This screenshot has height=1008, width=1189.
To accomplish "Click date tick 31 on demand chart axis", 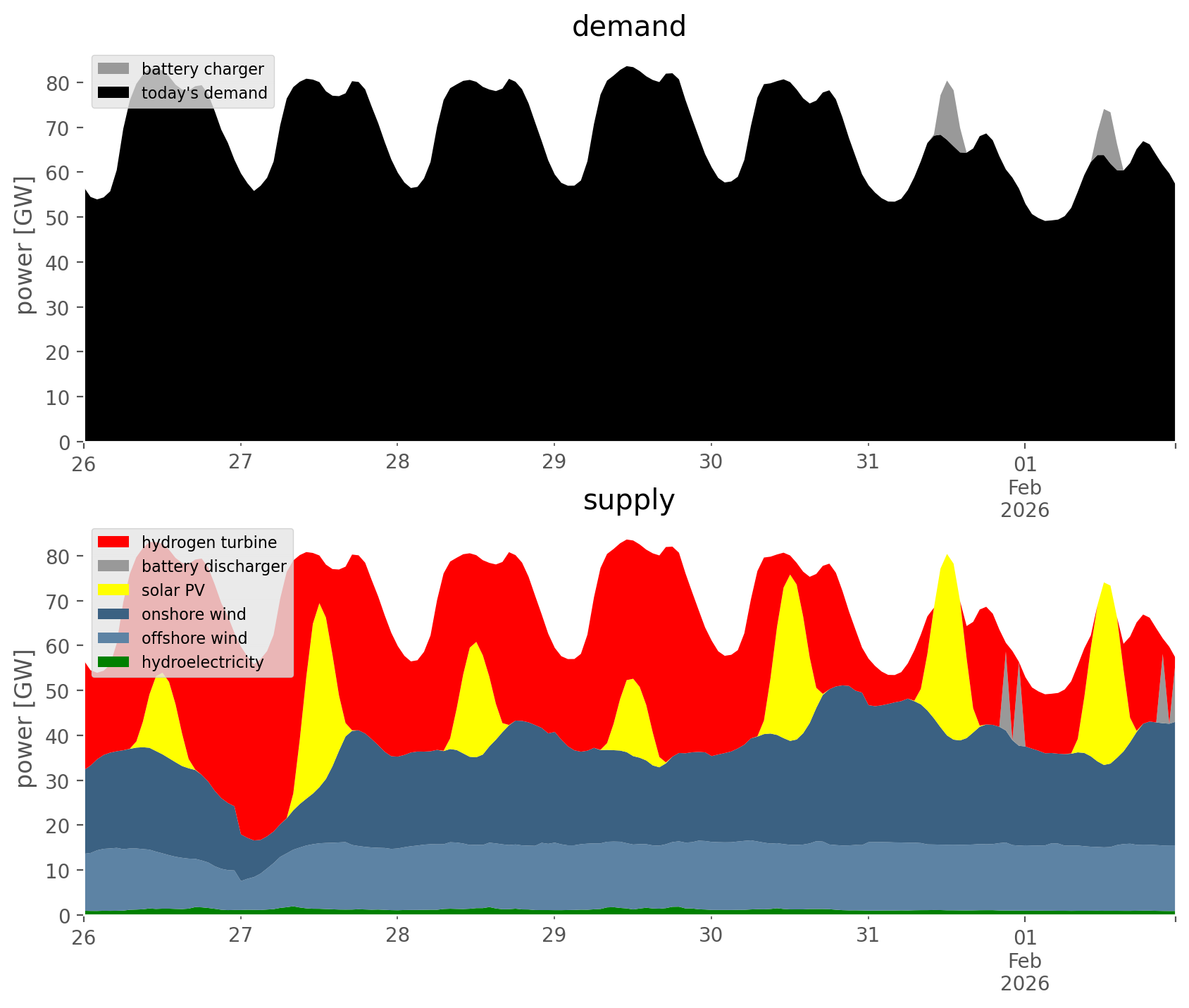I will point(868,463).
